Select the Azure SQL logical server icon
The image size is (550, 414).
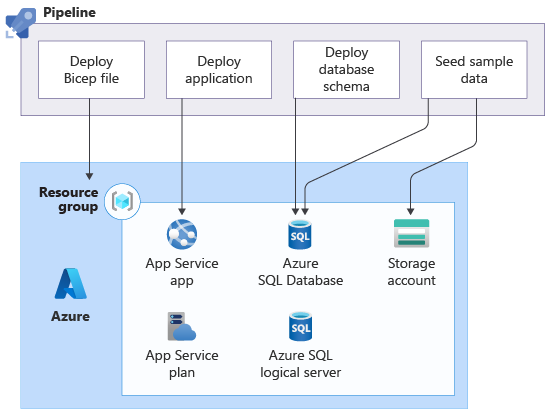300,326
